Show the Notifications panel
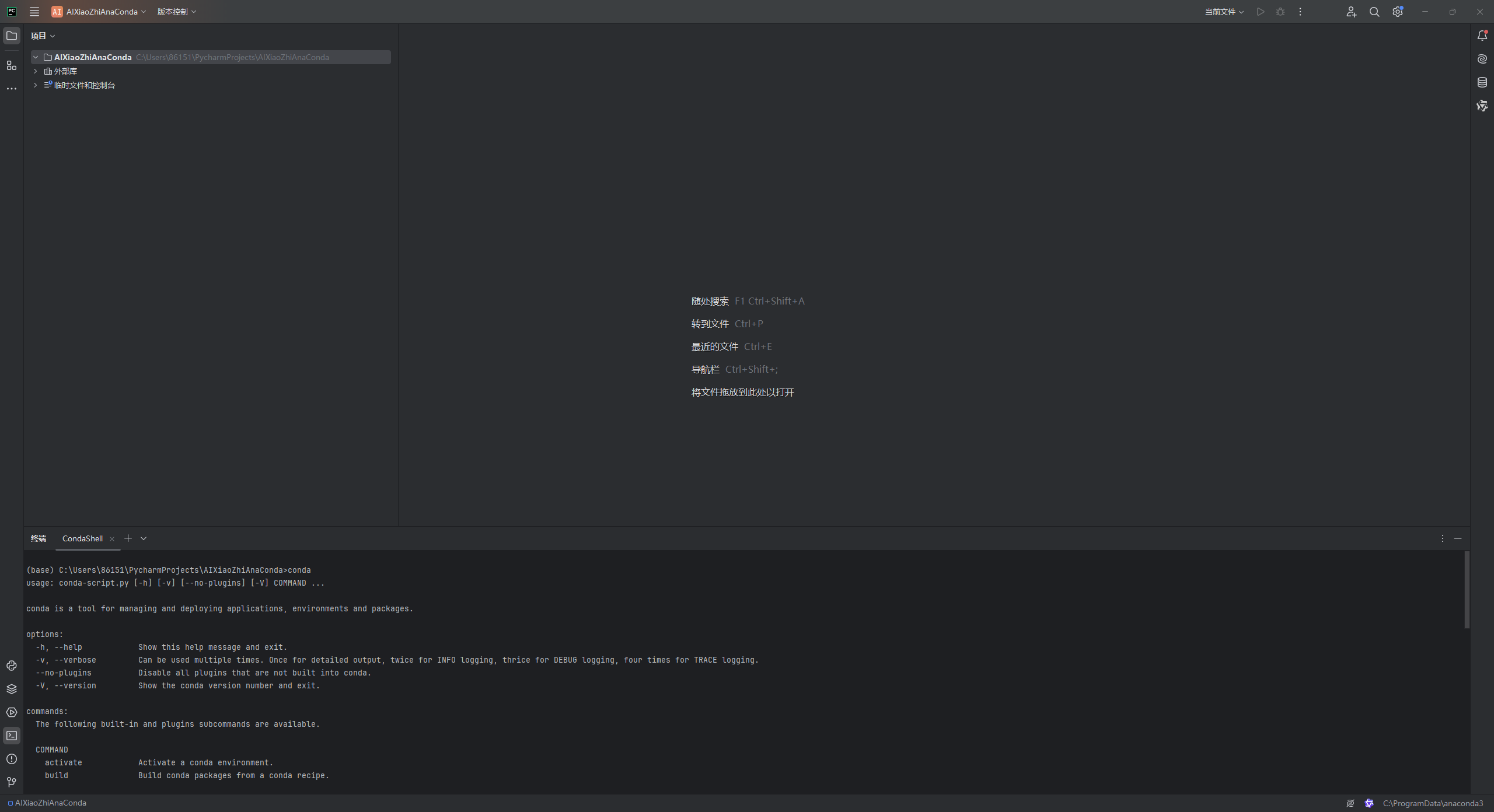 tap(1482, 36)
